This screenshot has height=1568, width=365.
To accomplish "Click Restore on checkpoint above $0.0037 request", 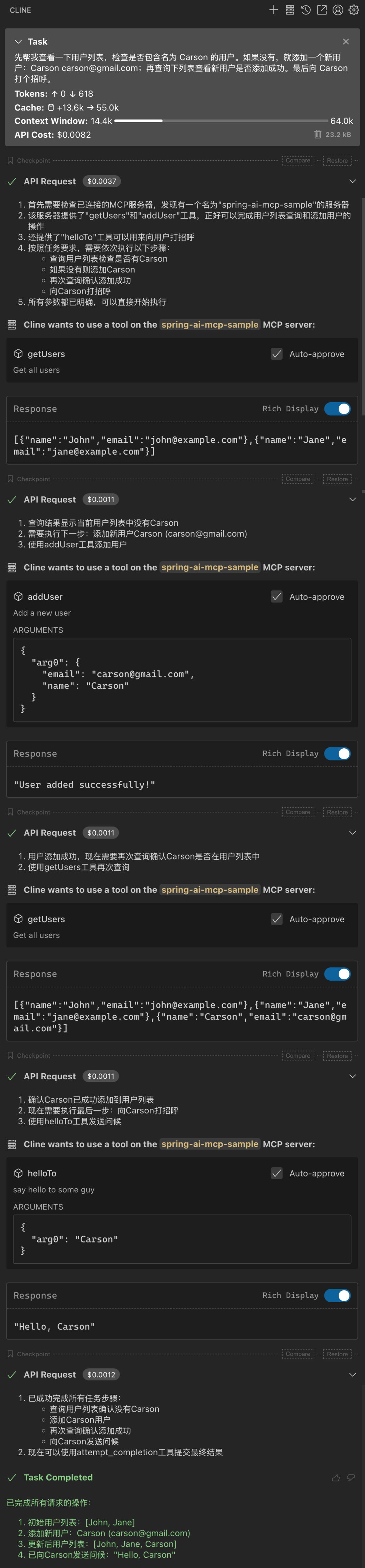I will tap(337, 161).
